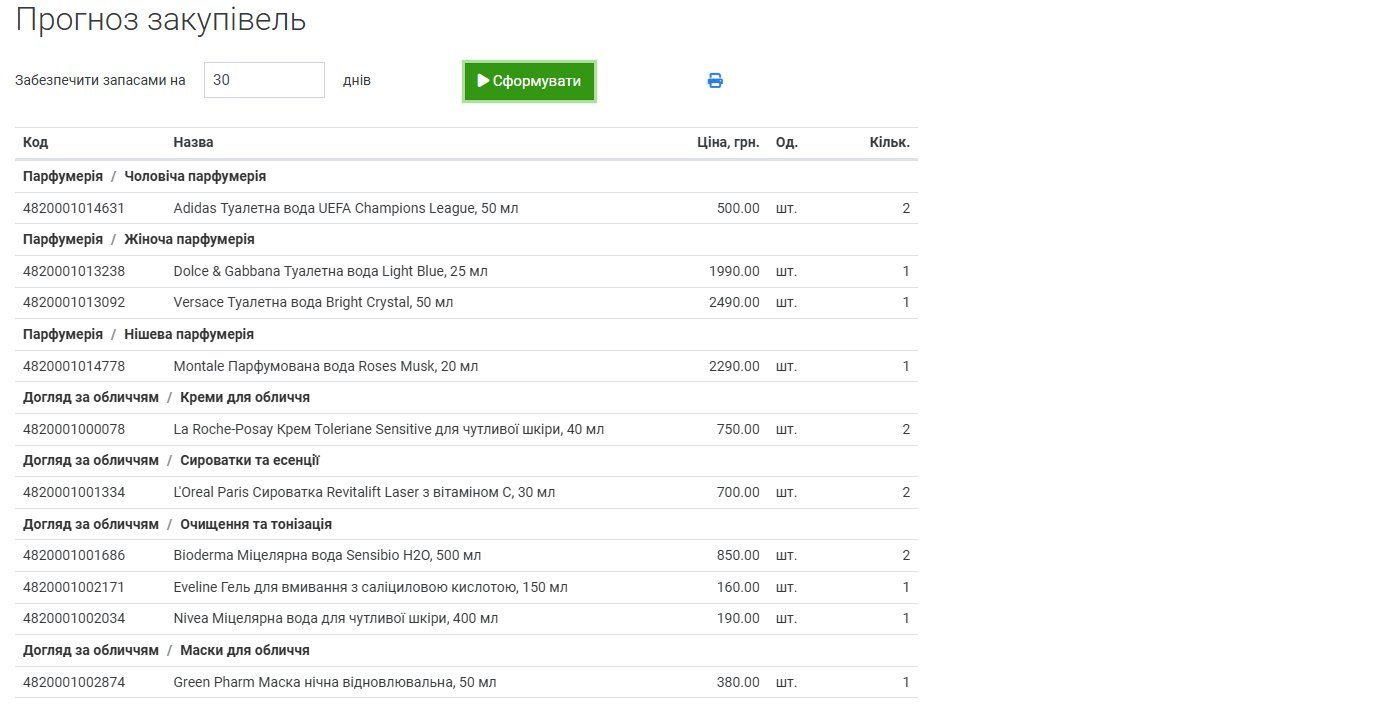Select the Чоловіча парфумерія category heading

pyautogui.click(x=195, y=176)
